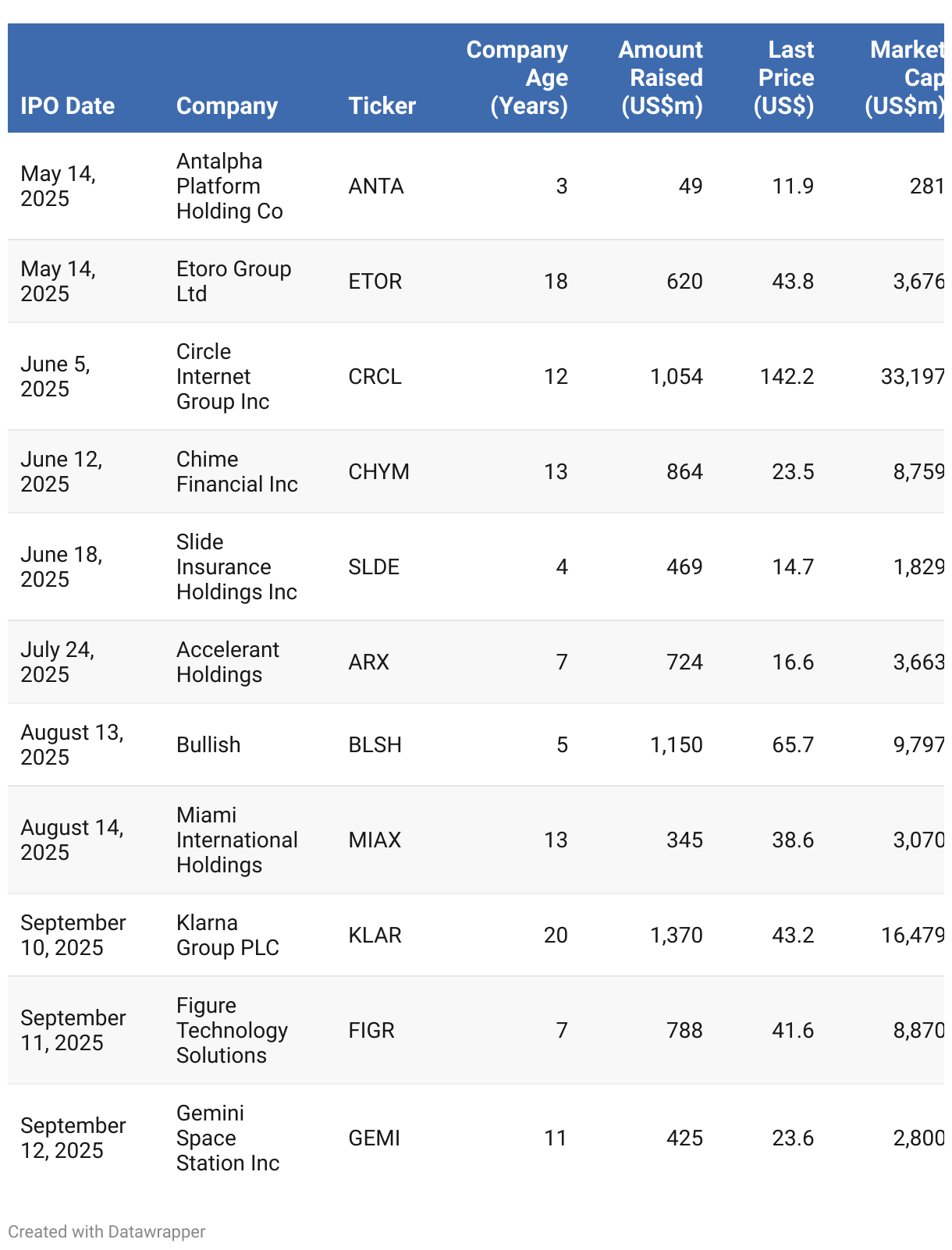Image resolution: width=952 pixels, height=1250 pixels.
Task: Click the Ticker column header
Action: [382, 106]
